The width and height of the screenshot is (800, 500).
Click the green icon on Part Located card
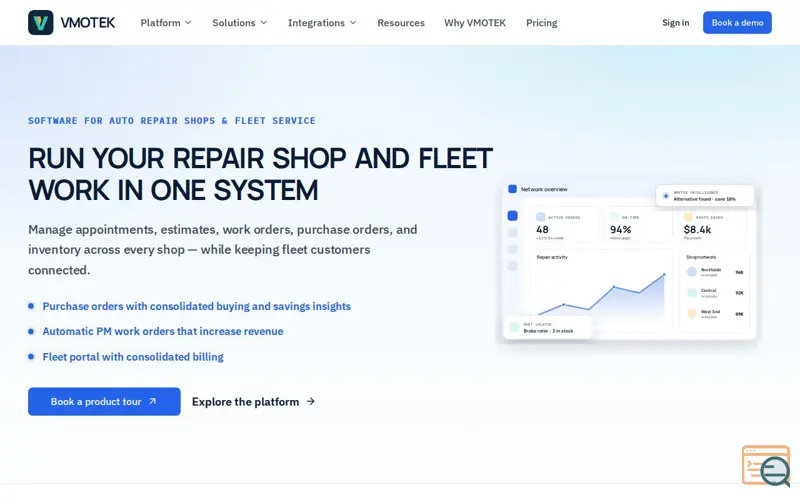514,328
